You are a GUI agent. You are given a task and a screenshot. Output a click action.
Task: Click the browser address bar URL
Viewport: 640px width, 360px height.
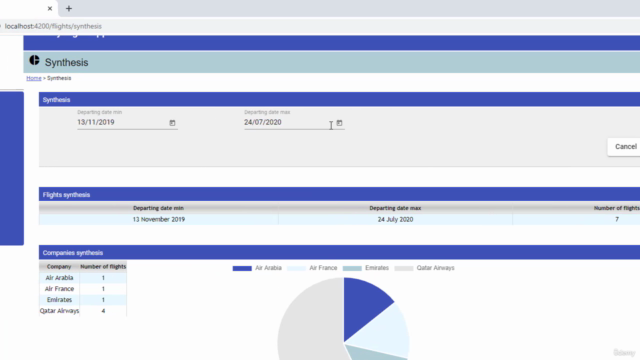[53, 26]
